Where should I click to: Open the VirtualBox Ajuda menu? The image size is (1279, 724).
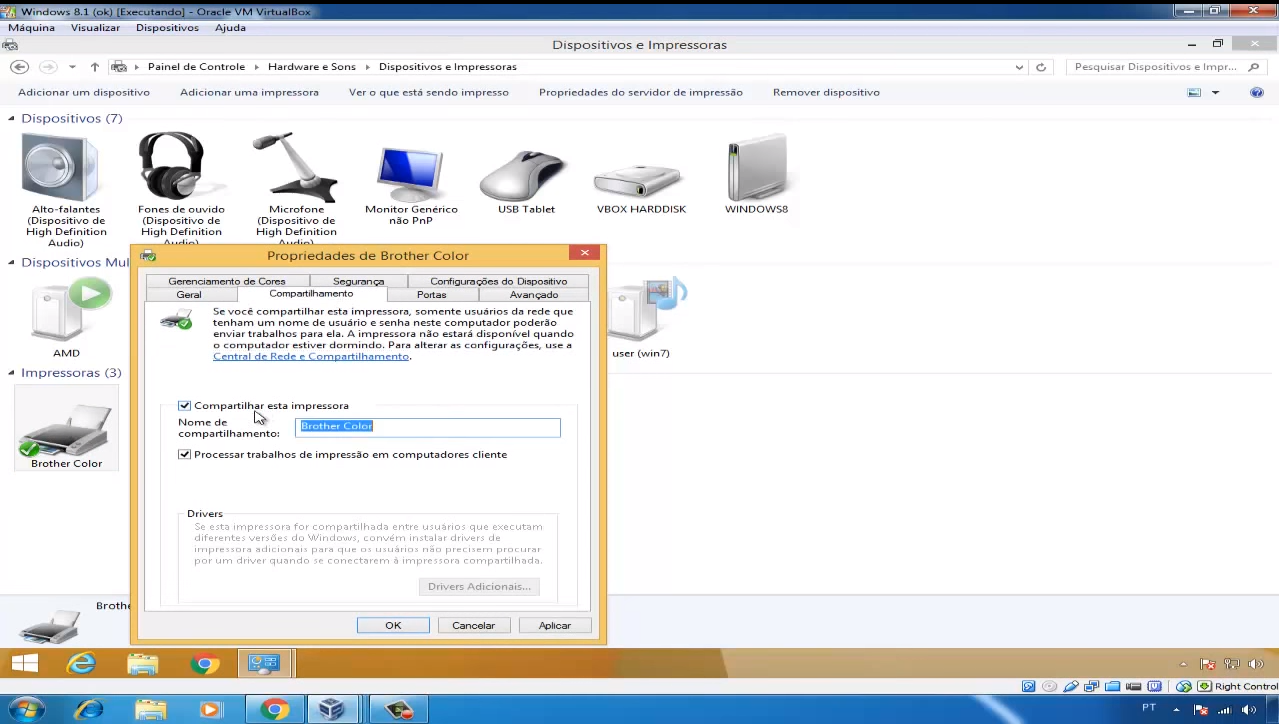tap(230, 28)
